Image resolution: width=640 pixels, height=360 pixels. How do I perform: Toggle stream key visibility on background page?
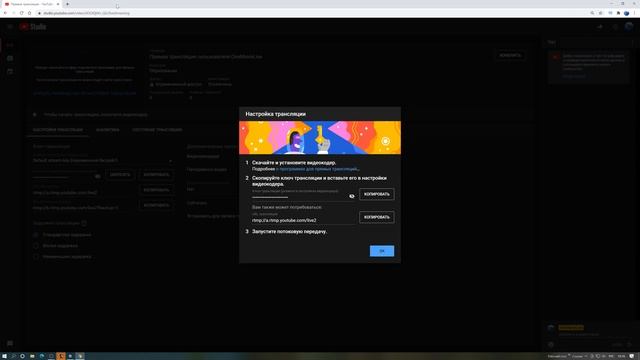98,176
